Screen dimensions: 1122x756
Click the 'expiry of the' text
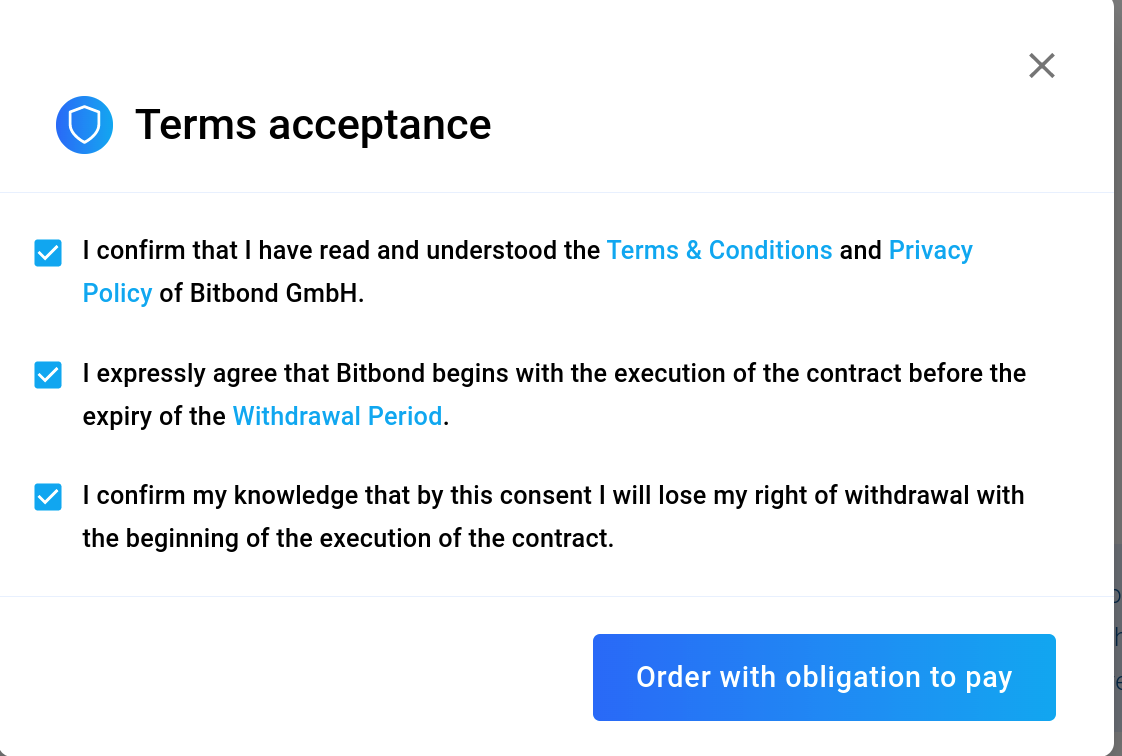pos(154,416)
